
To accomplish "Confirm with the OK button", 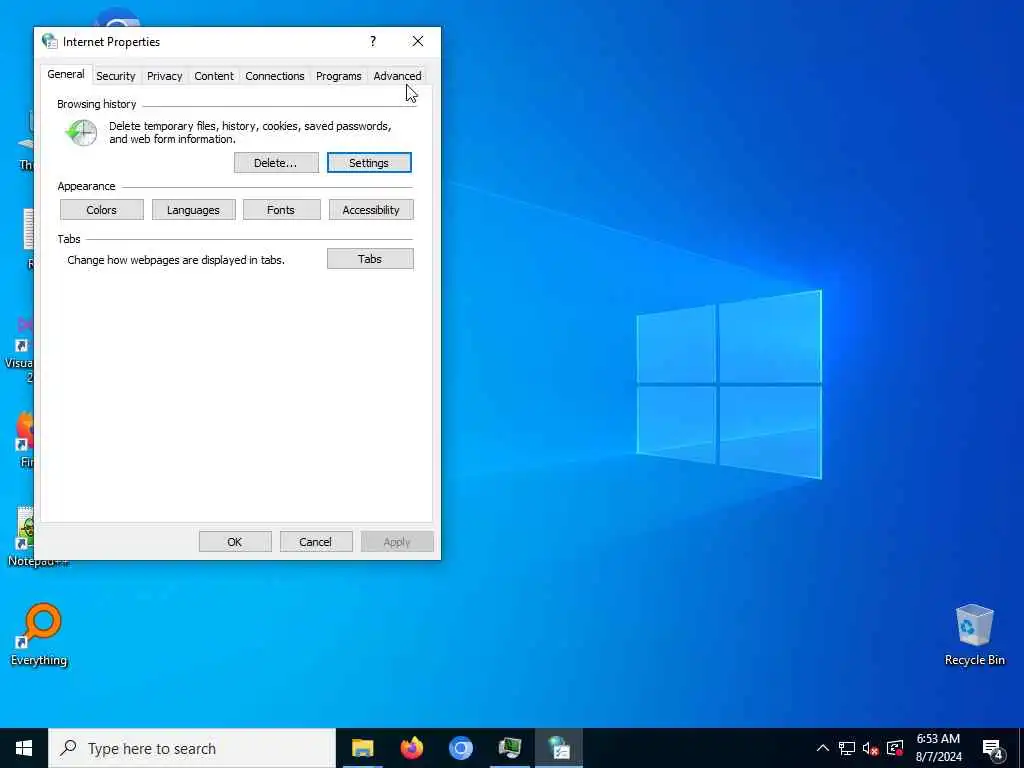I will pyautogui.click(x=235, y=541).
